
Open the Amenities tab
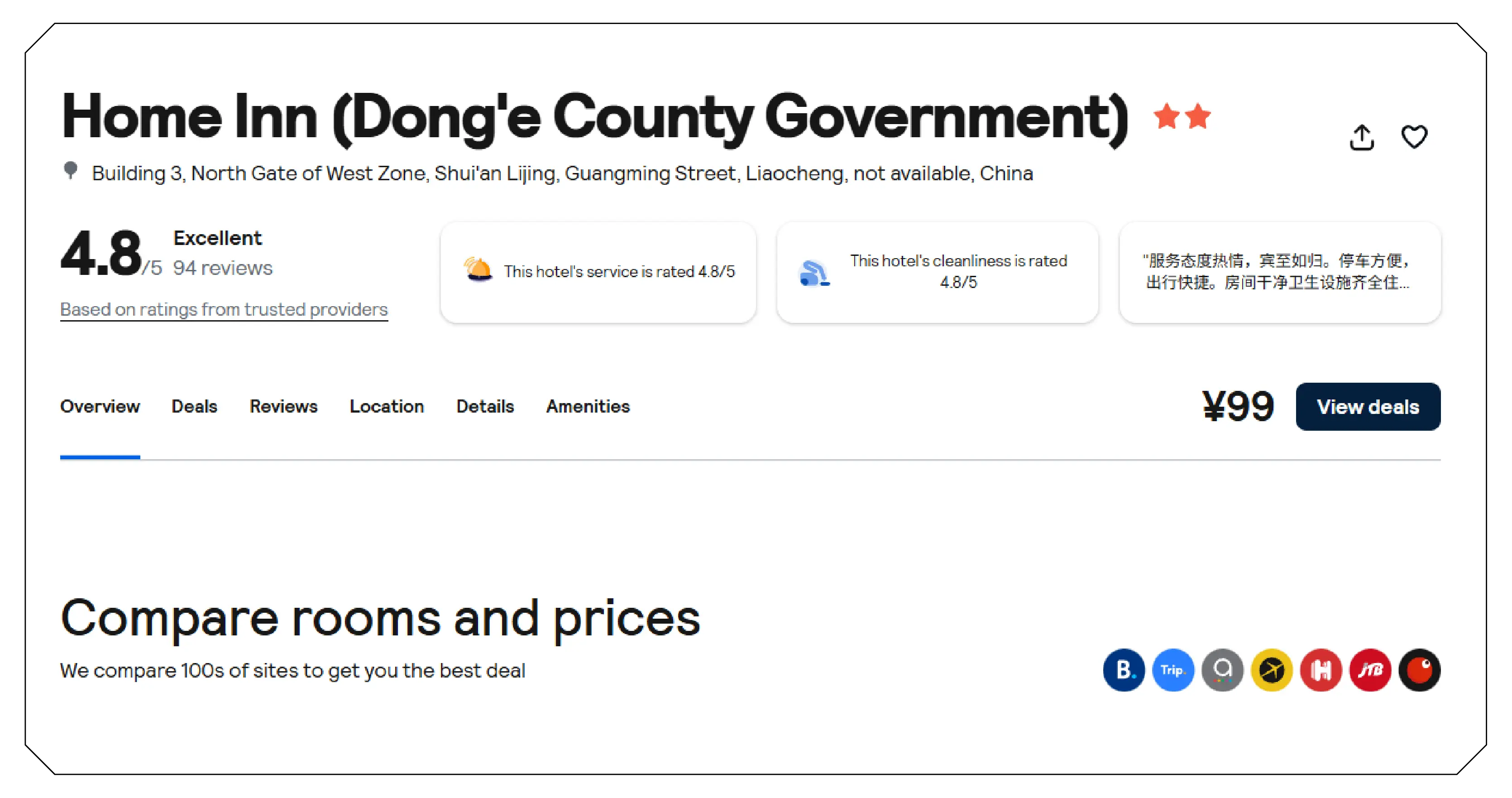click(588, 406)
